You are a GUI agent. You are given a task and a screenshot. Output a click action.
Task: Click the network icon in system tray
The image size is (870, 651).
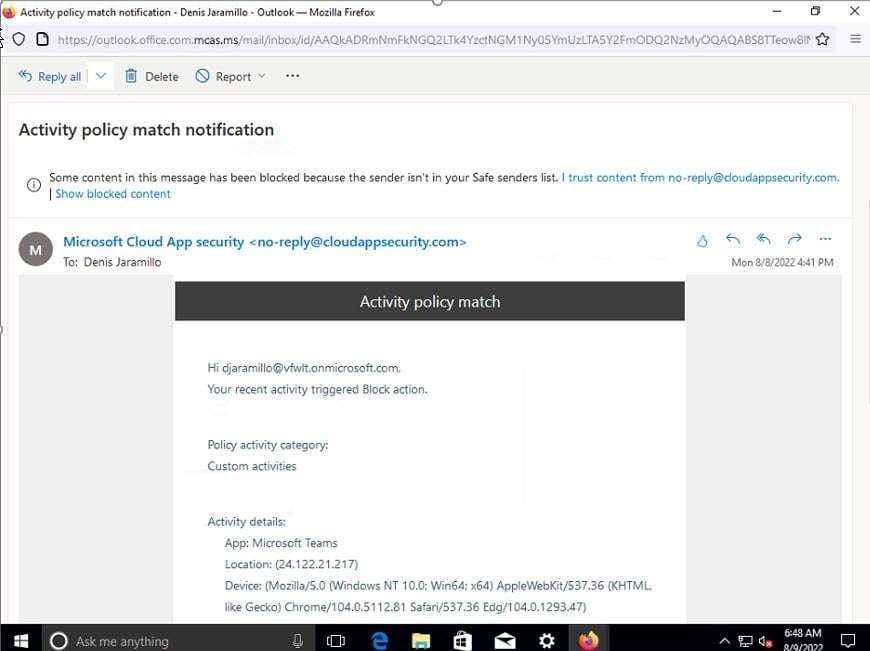tap(745, 642)
